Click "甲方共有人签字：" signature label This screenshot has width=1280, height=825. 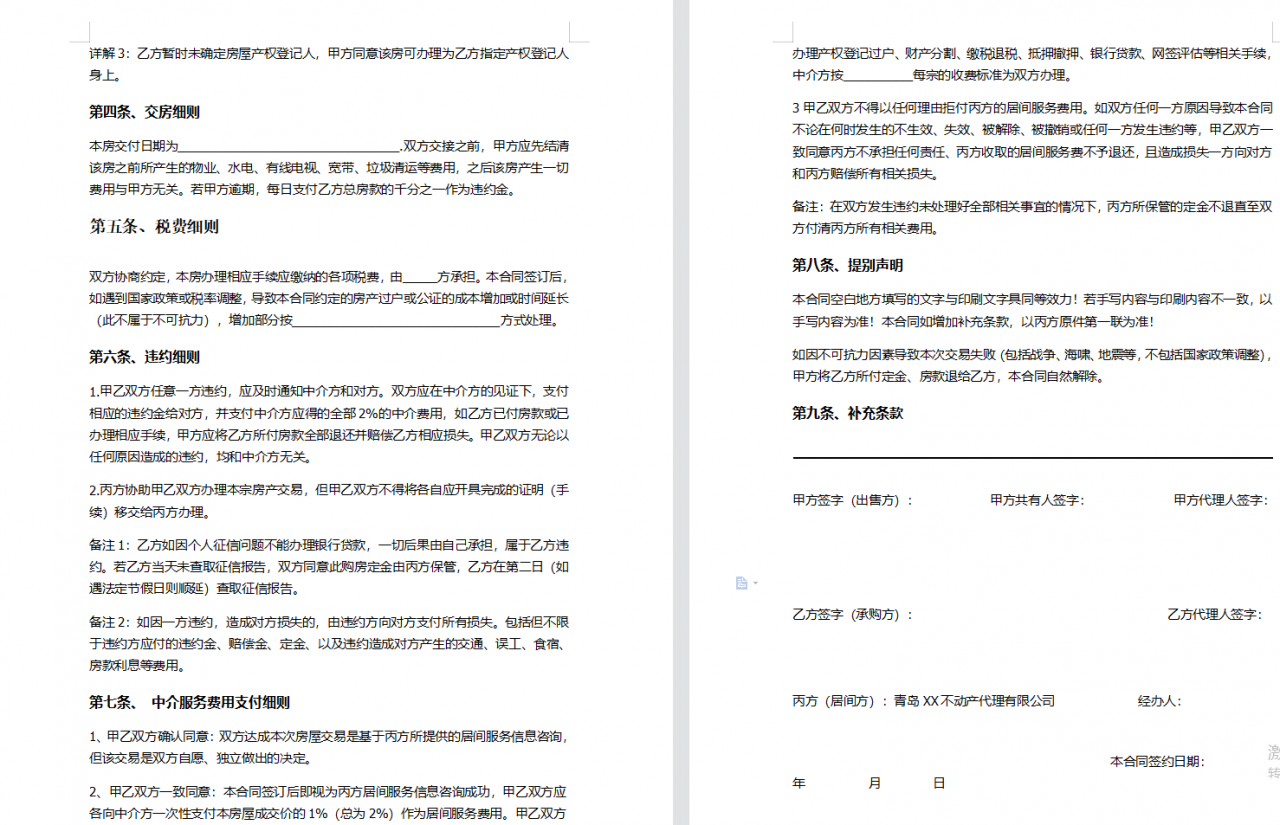point(1038,500)
